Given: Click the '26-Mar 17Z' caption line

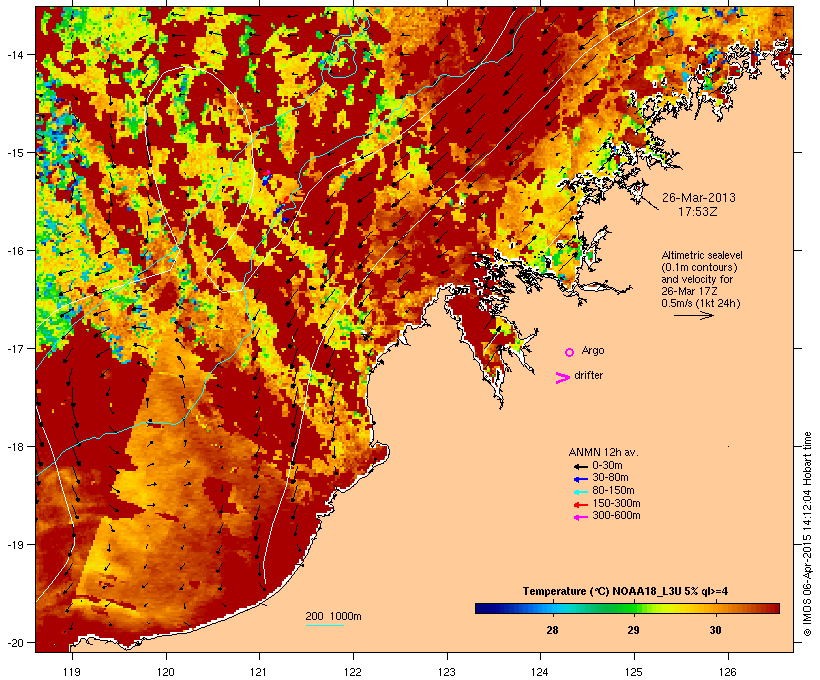Looking at the screenshot, I should 689,292.
